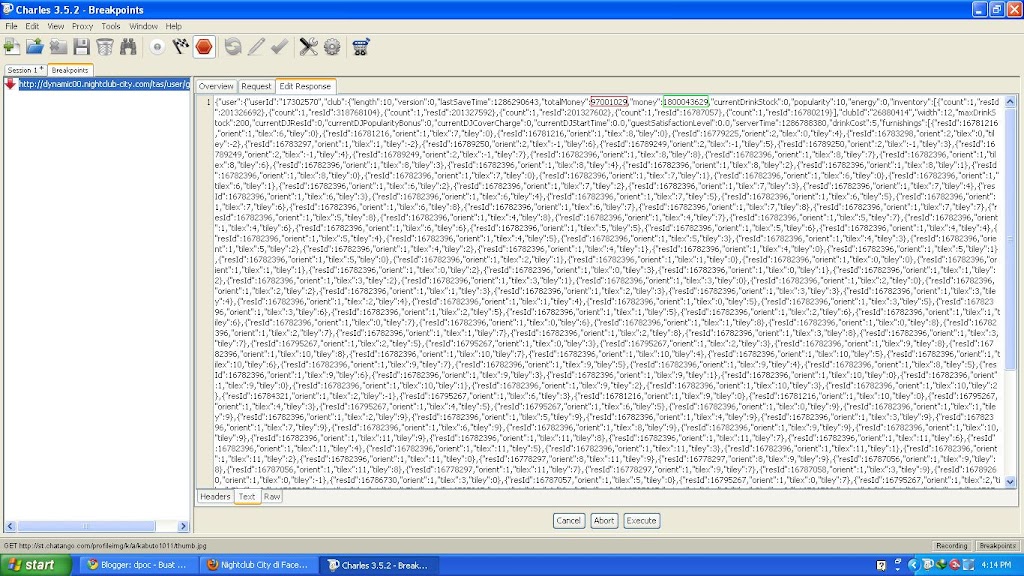Open the Help menu
Screen dimensions: 1024x576
pos(173,26)
